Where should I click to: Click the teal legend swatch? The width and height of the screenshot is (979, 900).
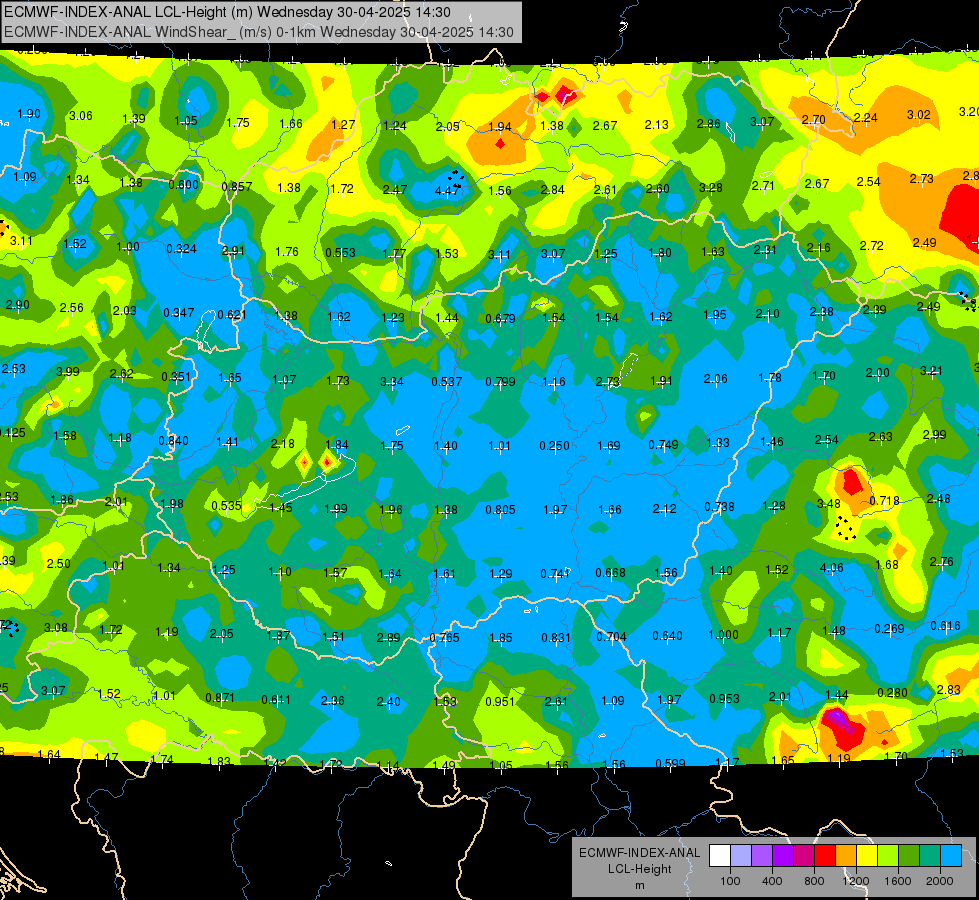pyautogui.click(x=930, y=855)
